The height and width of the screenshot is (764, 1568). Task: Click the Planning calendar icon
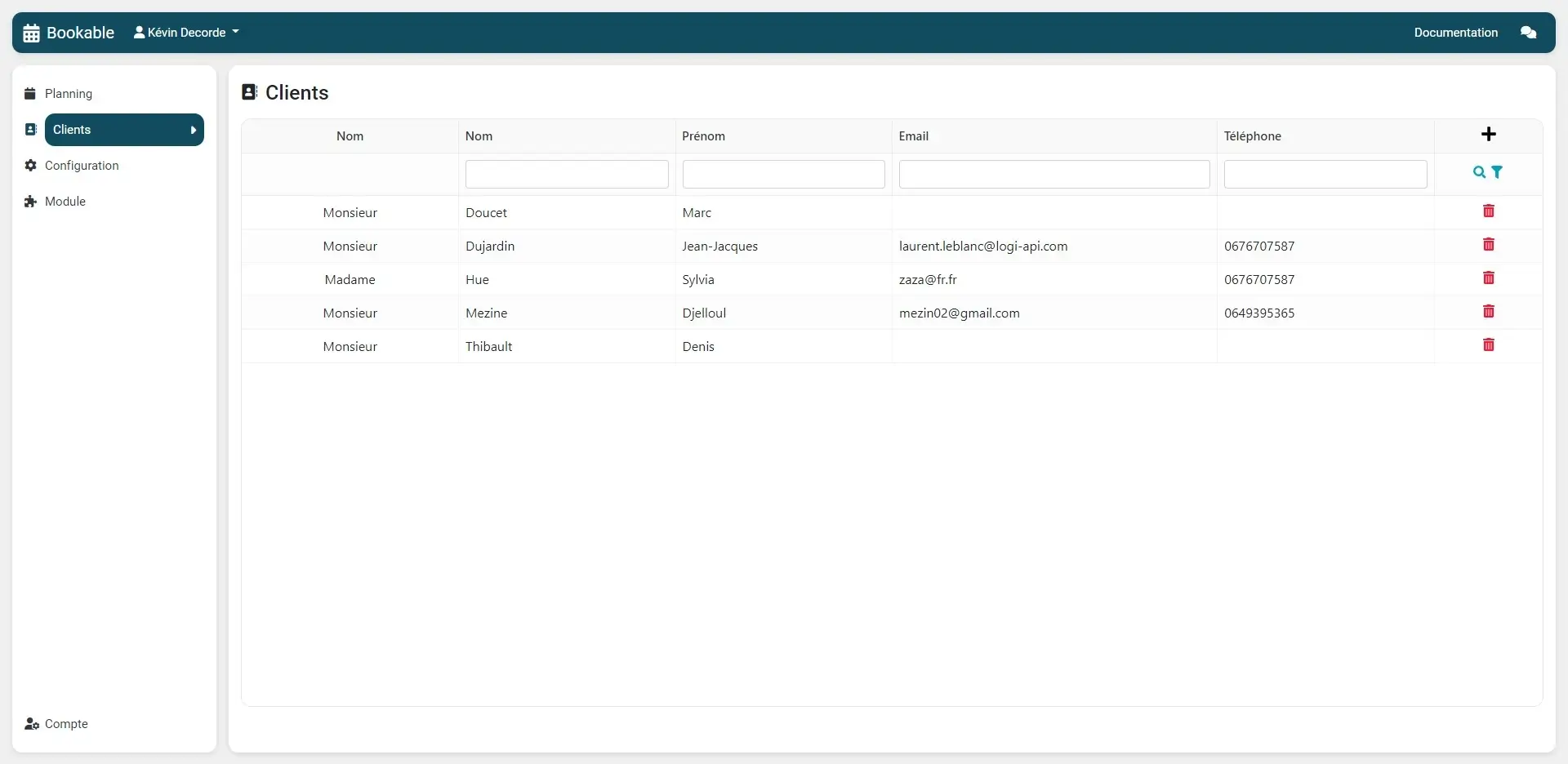coord(30,94)
